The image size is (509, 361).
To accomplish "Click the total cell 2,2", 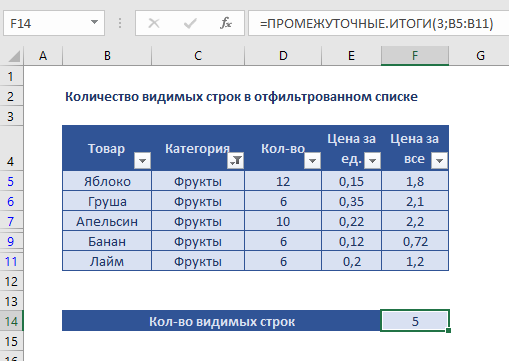I will coord(415,221).
